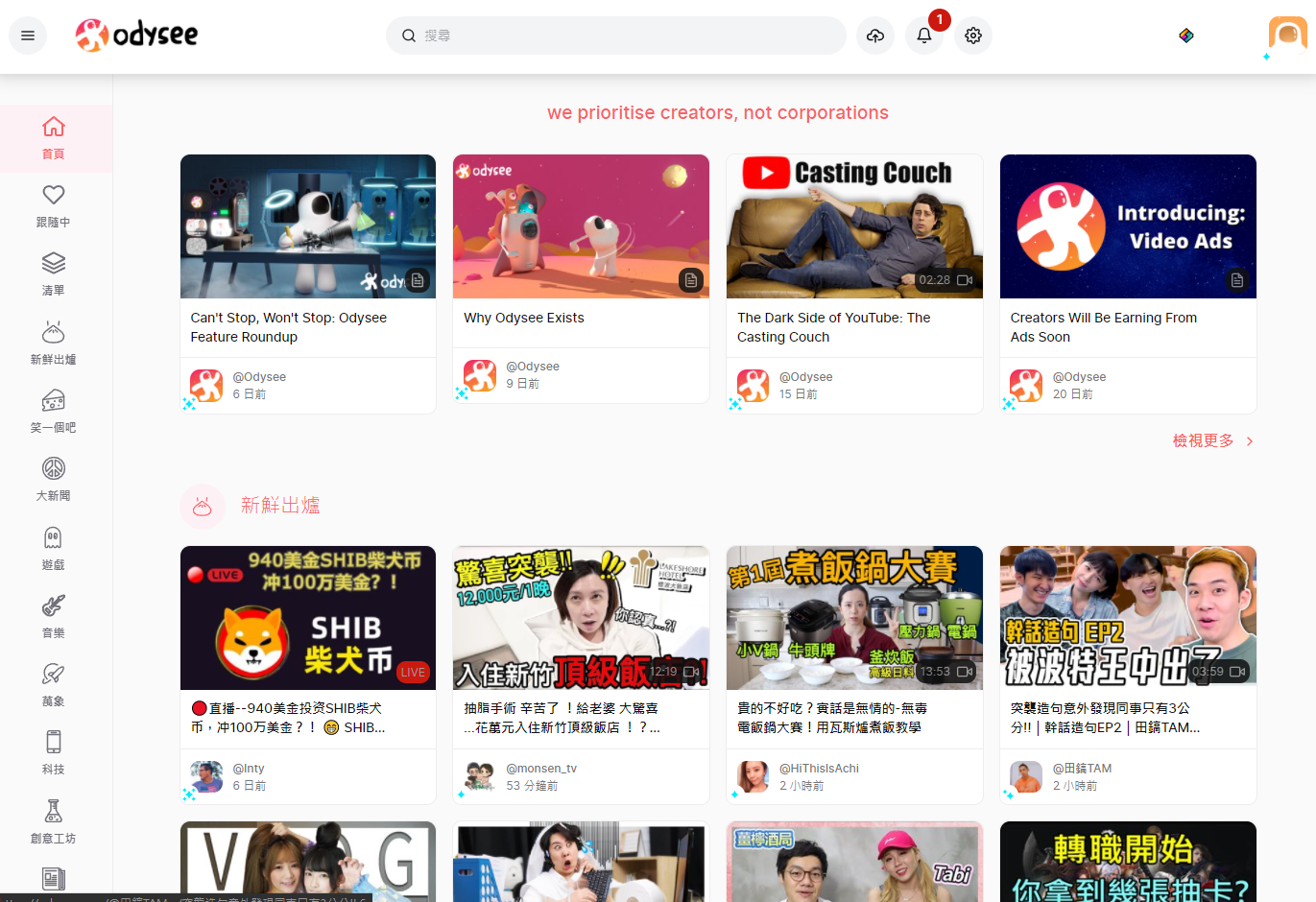1316x902 pixels.
Task: Open the hamburger navigation menu
Action: (x=28, y=36)
